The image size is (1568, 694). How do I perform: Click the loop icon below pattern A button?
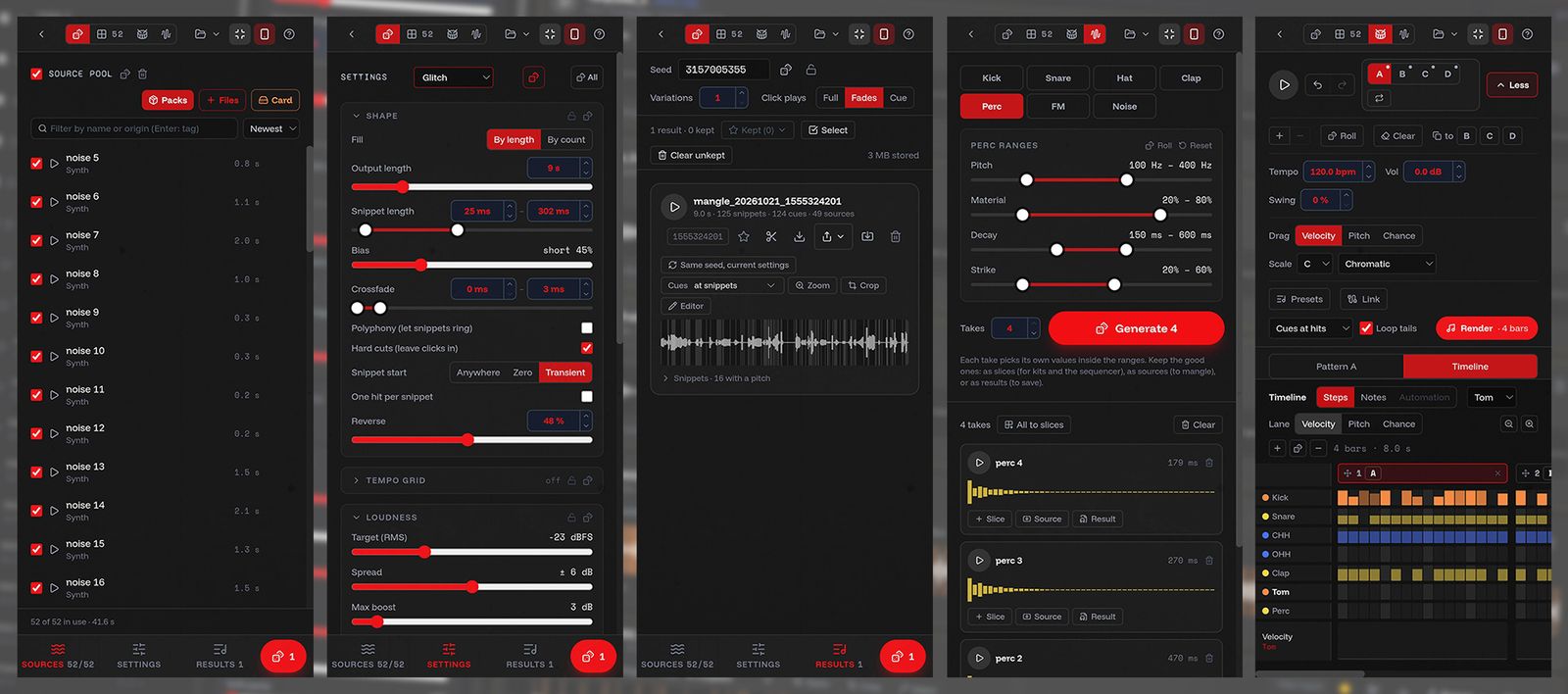(x=1379, y=98)
